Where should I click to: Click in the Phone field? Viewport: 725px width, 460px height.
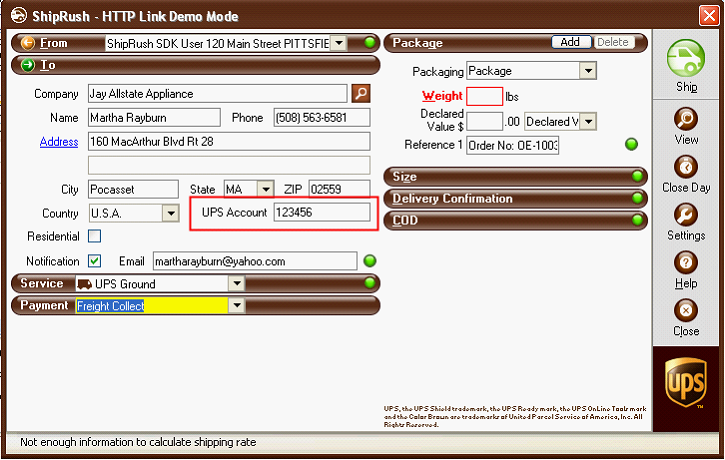tap(322, 117)
